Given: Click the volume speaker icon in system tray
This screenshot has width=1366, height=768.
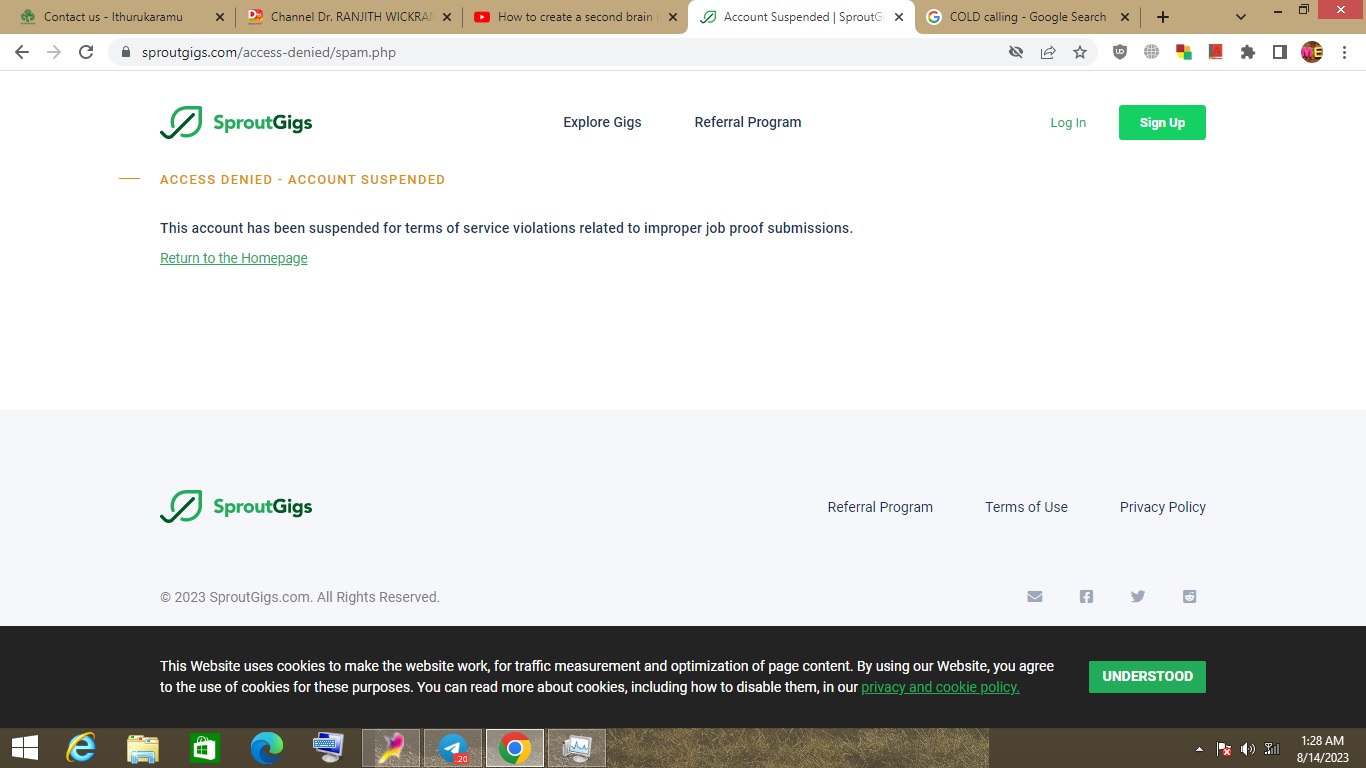Looking at the screenshot, I should (1247, 749).
